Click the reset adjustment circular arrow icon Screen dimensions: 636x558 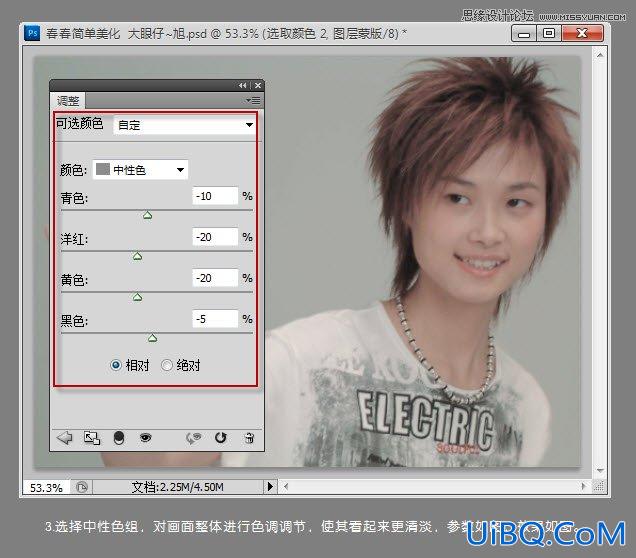click(x=221, y=438)
